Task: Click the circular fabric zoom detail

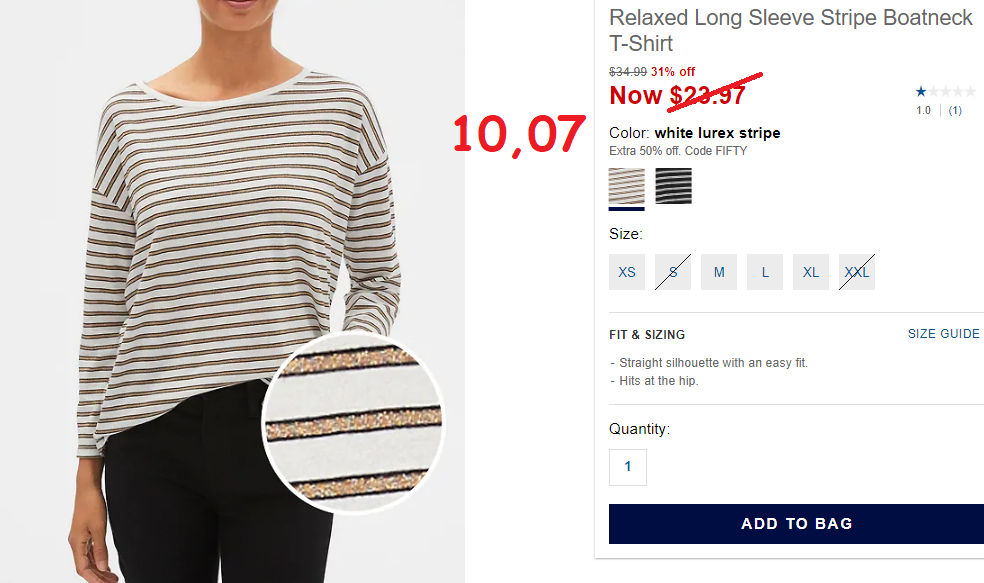Action: point(353,423)
